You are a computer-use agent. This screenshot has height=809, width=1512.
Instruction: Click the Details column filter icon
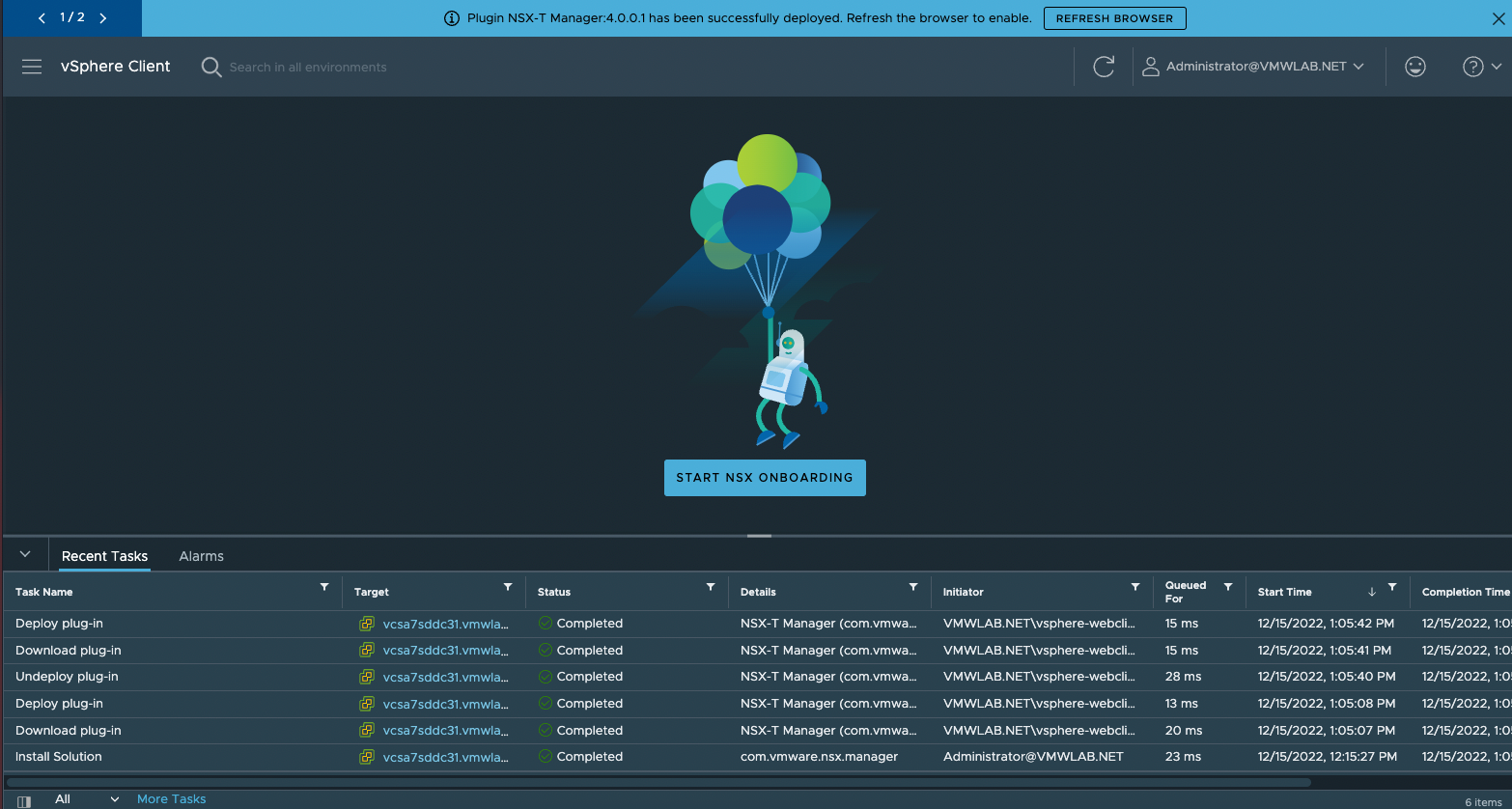(x=913, y=587)
